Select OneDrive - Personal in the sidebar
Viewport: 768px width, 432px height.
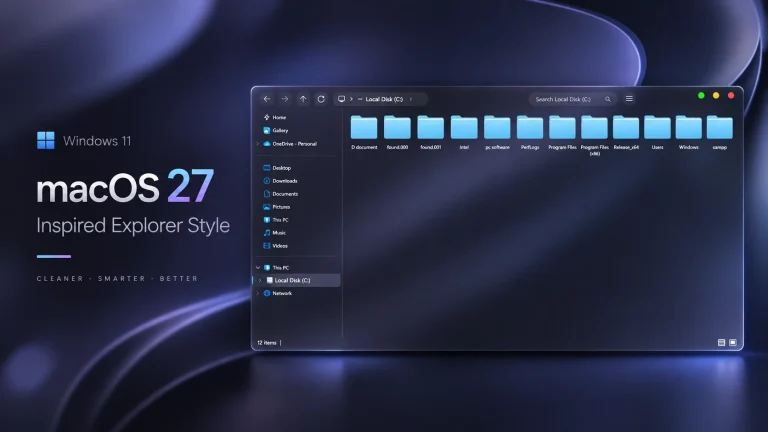coord(290,144)
